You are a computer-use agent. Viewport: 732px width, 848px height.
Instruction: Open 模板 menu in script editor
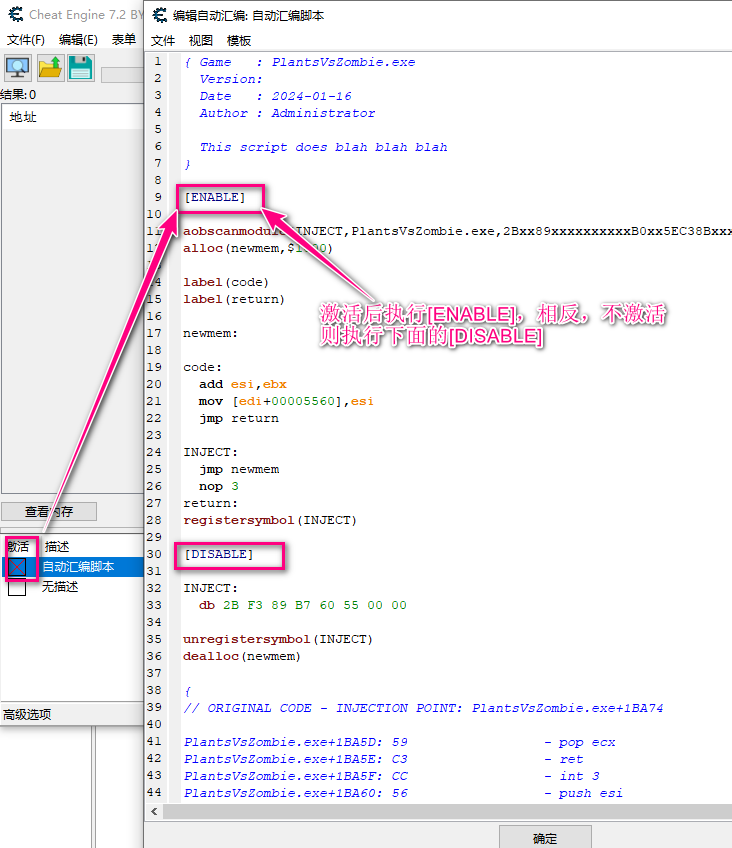coord(239,41)
